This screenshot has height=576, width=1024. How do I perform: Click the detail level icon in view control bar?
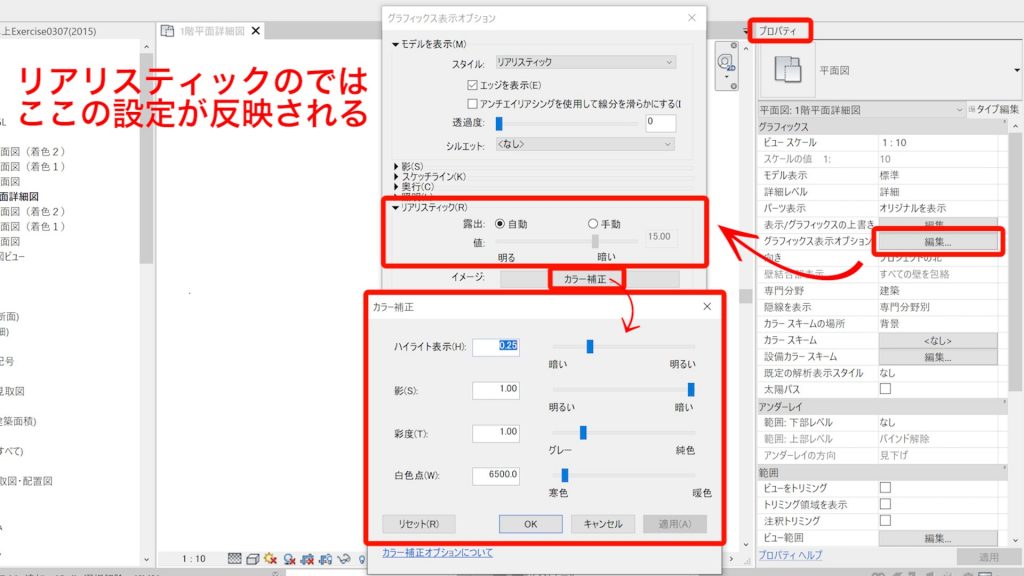click(234, 560)
